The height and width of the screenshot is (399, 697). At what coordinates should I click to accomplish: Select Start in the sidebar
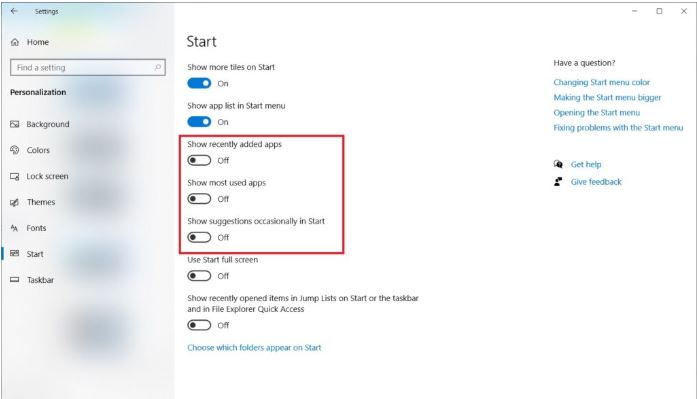tap(35, 254)
